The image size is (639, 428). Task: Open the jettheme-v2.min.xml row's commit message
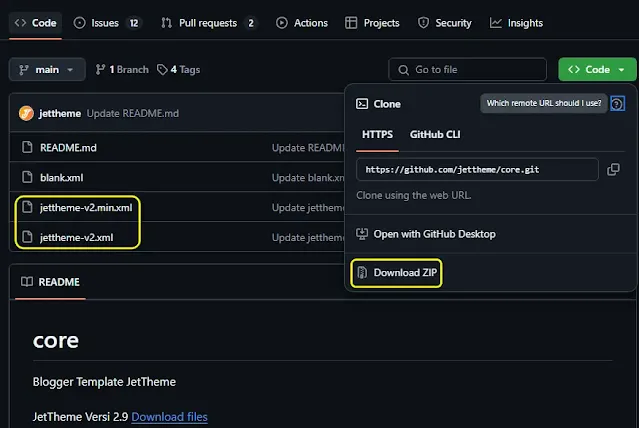(308, 207)
